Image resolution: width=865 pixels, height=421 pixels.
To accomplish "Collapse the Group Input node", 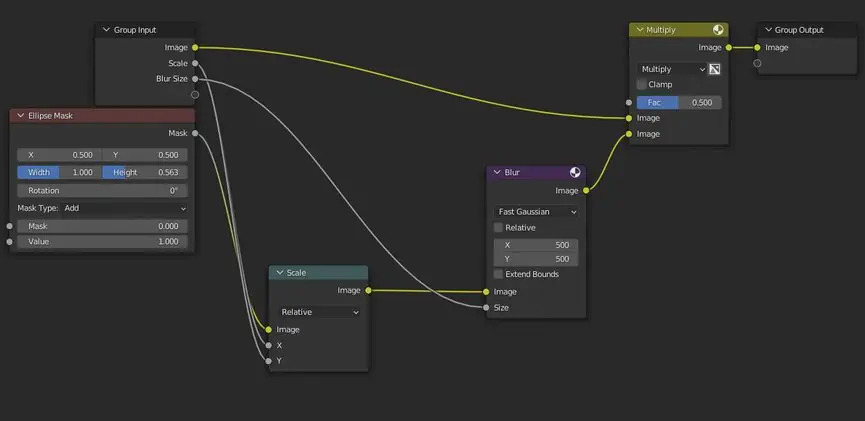I will [x=106, y=30].
